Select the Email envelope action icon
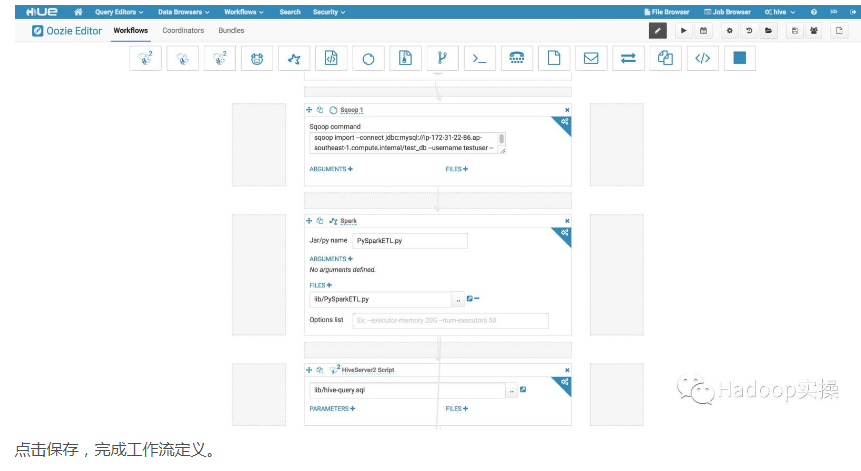 [x=591, y=58]
